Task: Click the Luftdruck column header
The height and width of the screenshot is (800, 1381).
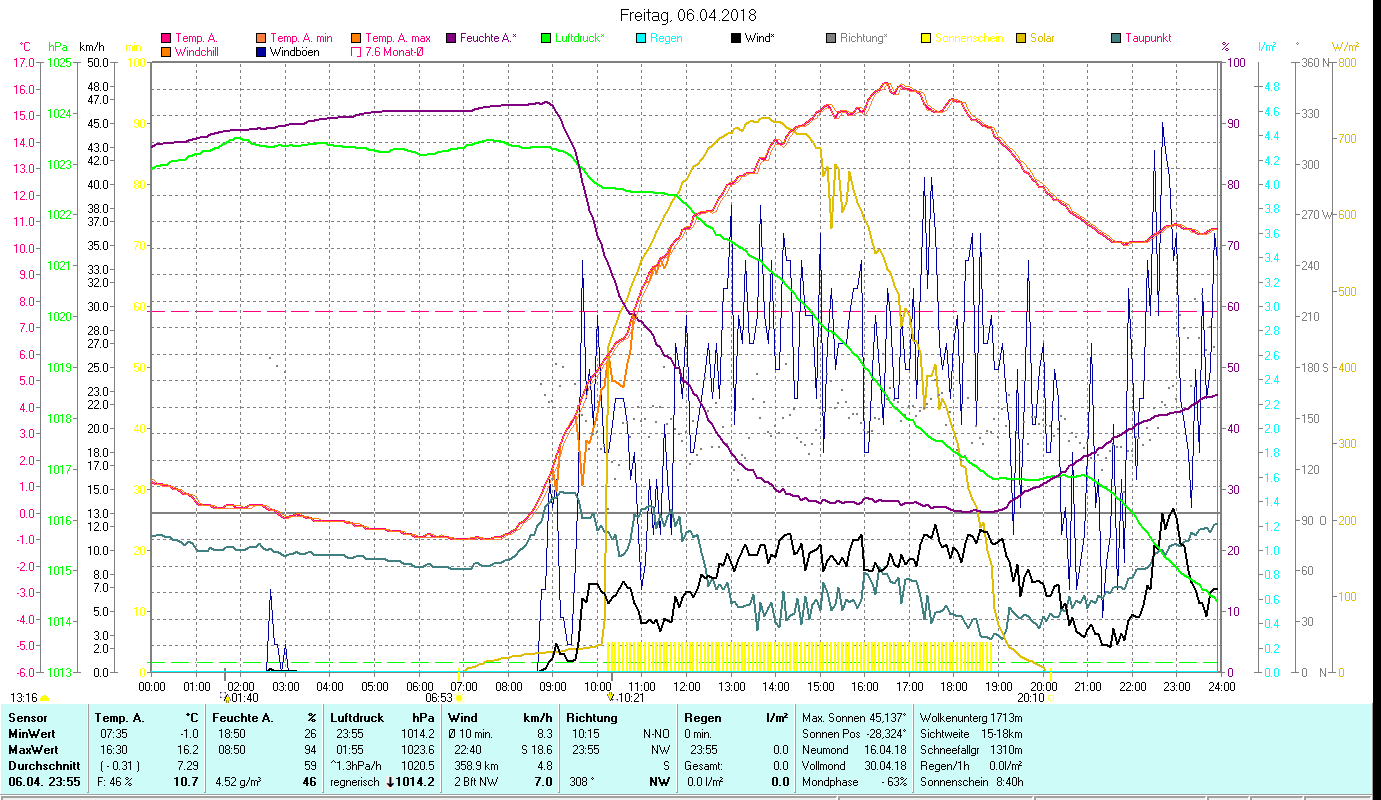Action: [357, 718]
